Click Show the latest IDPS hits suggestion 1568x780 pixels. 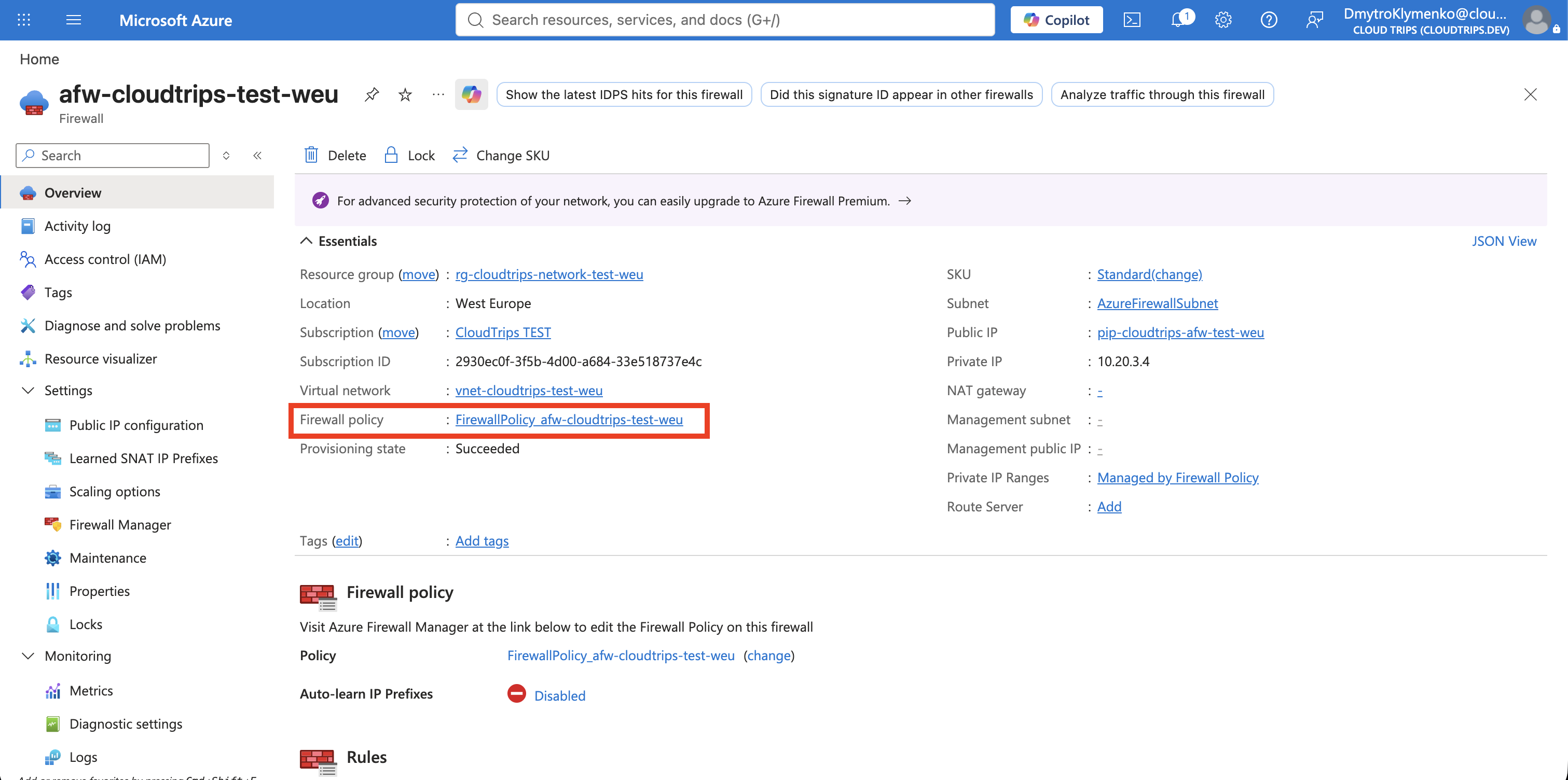pos(624,94)
